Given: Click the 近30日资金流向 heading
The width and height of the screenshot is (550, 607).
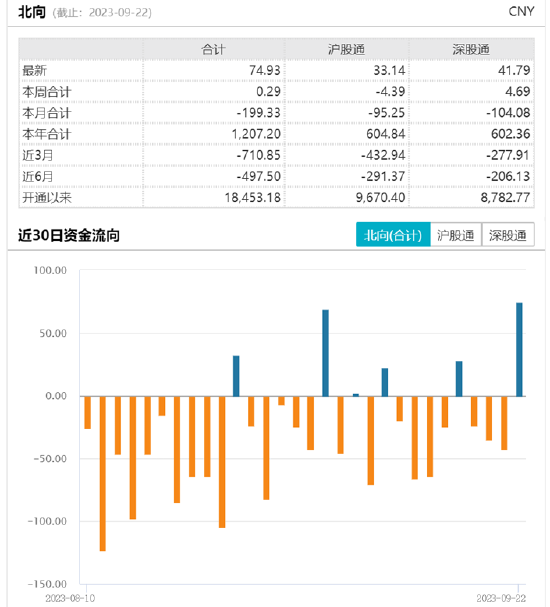Looking at the screenshot, I should 69,235.
